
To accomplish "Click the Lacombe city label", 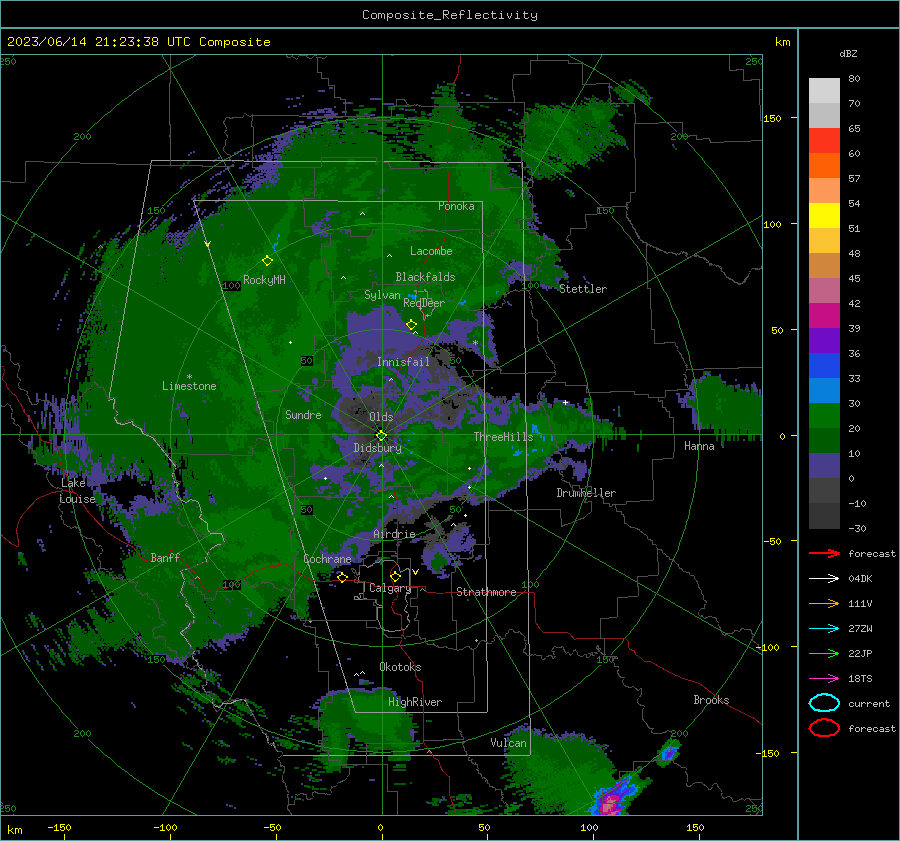I will [431, 251].
